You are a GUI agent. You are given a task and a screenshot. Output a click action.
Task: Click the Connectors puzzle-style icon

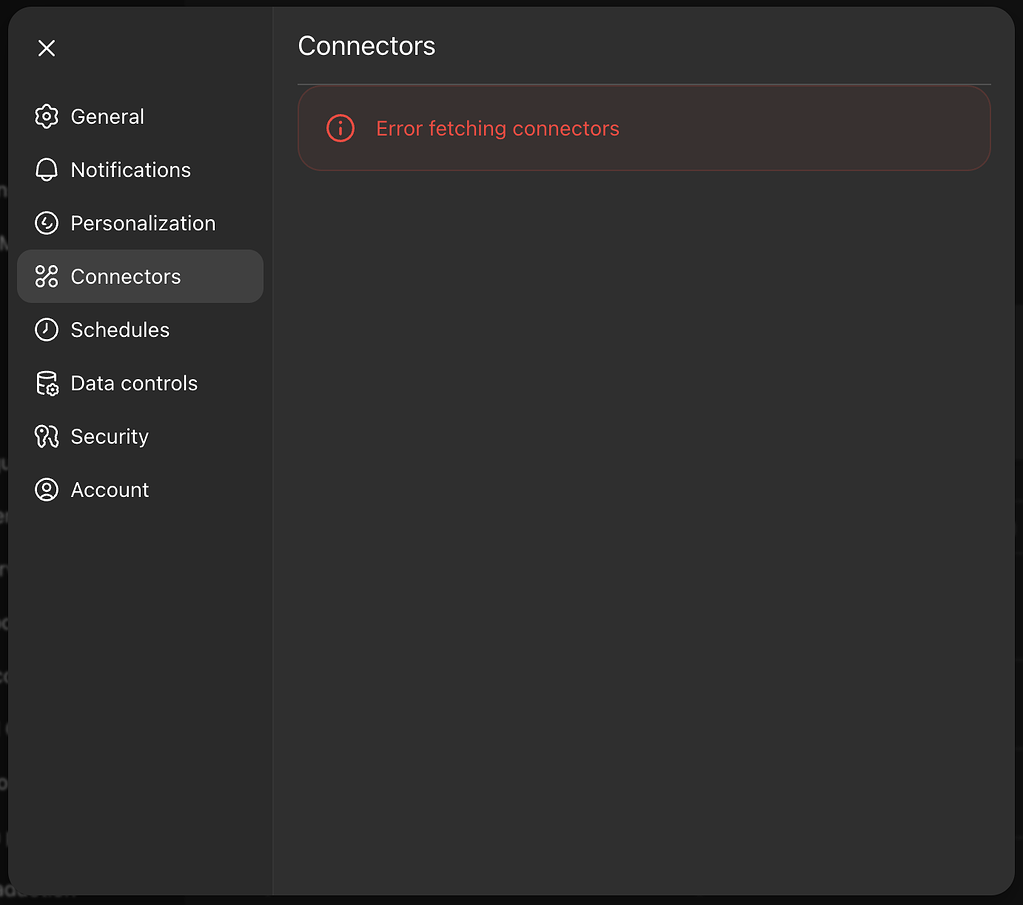[x=46, y=276]
